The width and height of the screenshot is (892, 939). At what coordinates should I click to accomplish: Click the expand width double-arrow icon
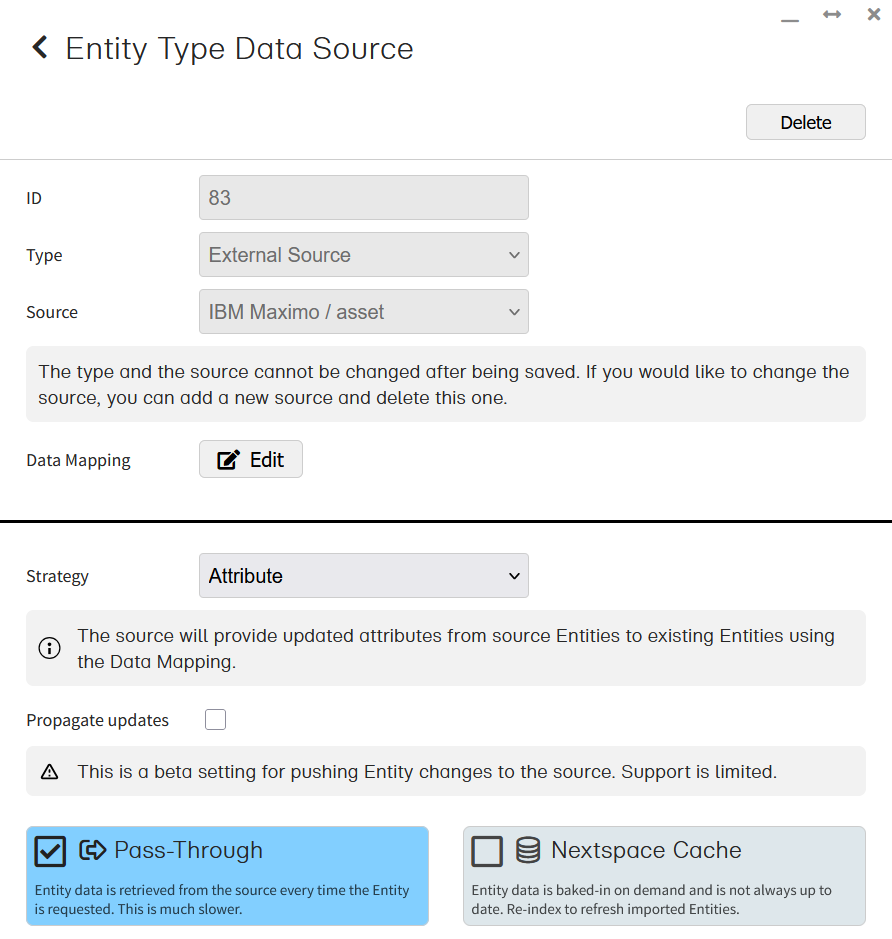[x=832, y=14]
